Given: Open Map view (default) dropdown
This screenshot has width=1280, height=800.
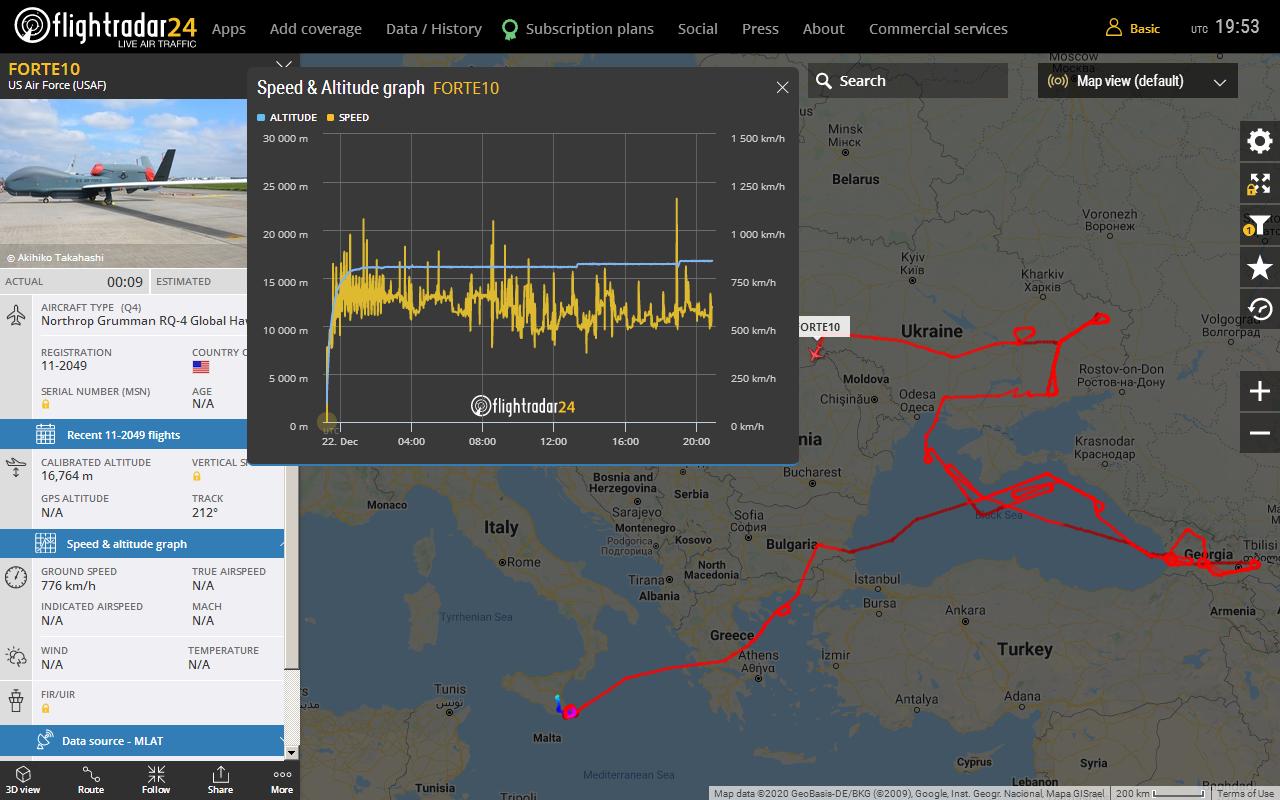Looking at the screenshot, I should coord(1138,81).
